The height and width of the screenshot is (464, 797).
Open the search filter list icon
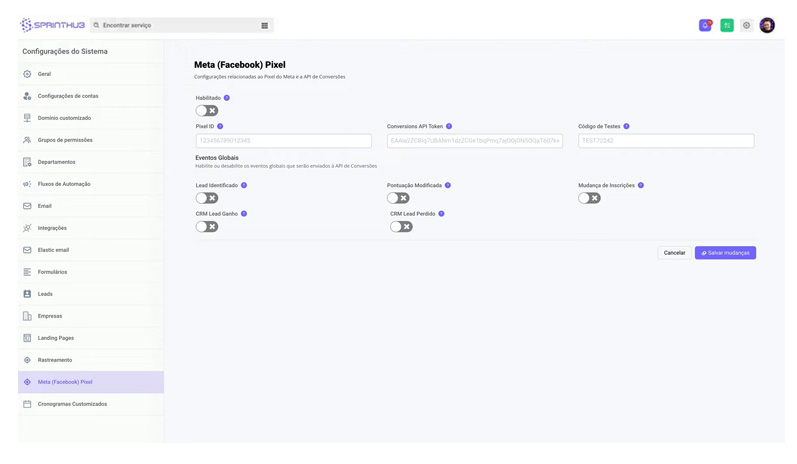264,25
